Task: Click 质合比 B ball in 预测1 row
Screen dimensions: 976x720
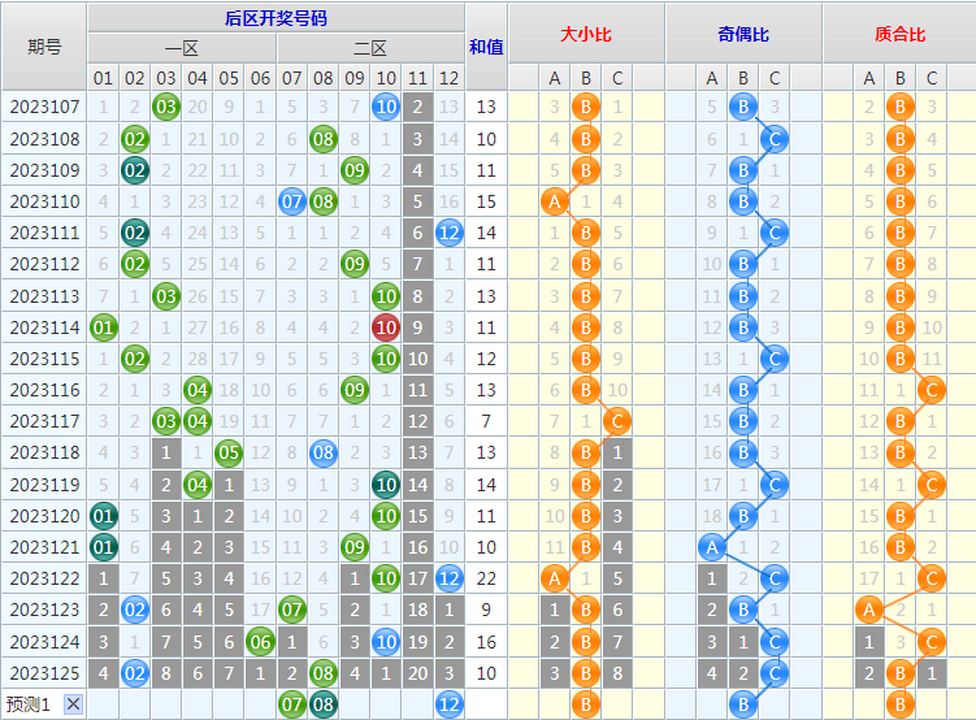Action: tap(900, 704)
